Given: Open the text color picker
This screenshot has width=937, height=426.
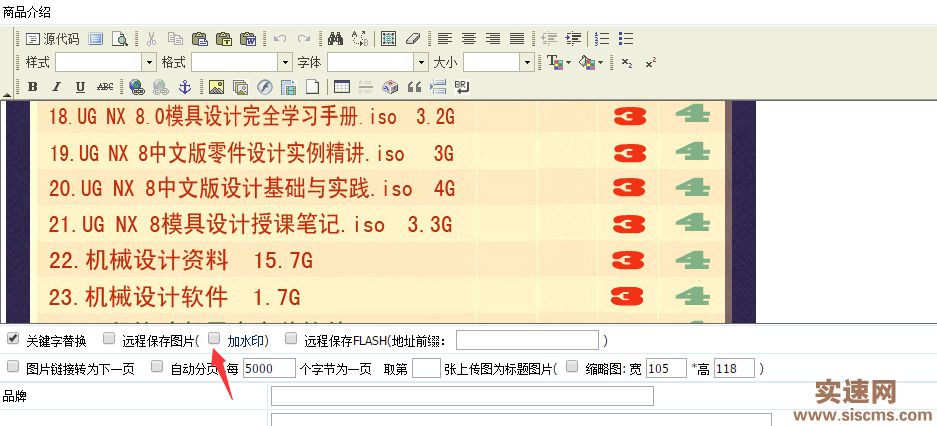Looking at the screenshot, I should (559, 62).
